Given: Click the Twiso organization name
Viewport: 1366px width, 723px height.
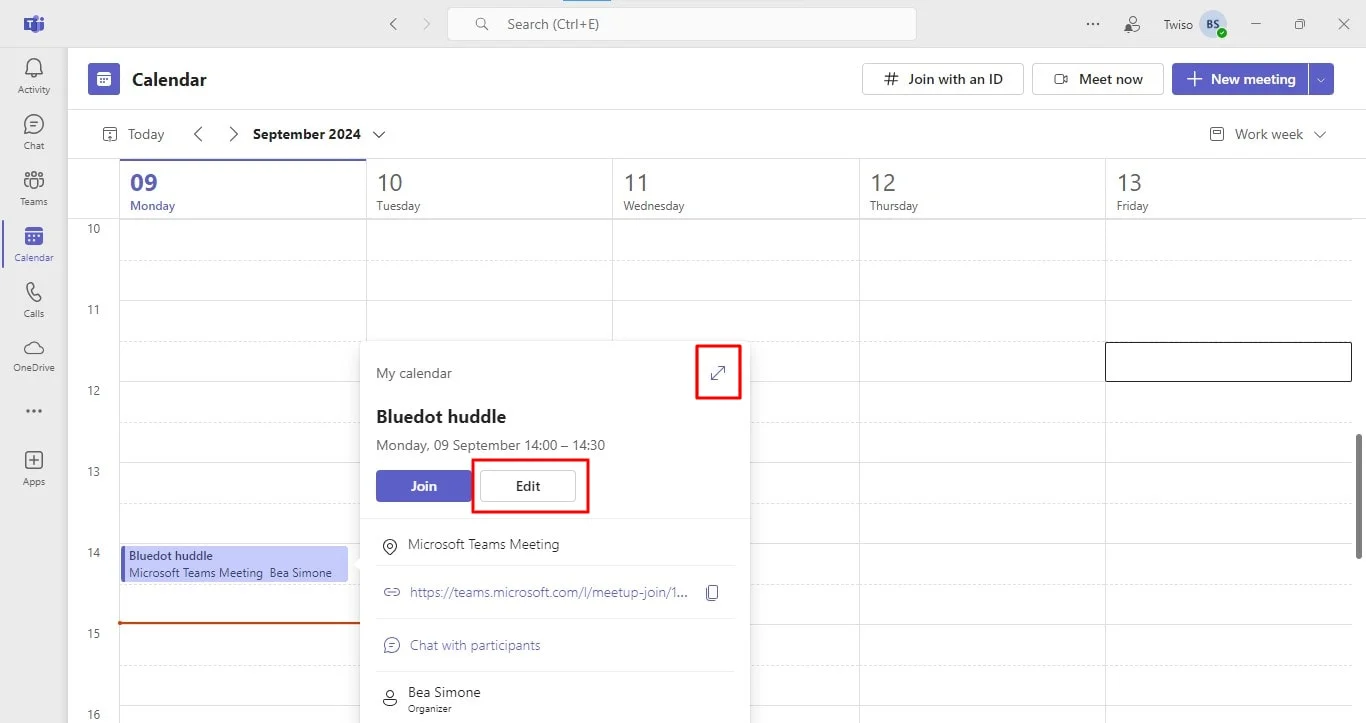Looking at the screenshot, I should coord(1178,24).
